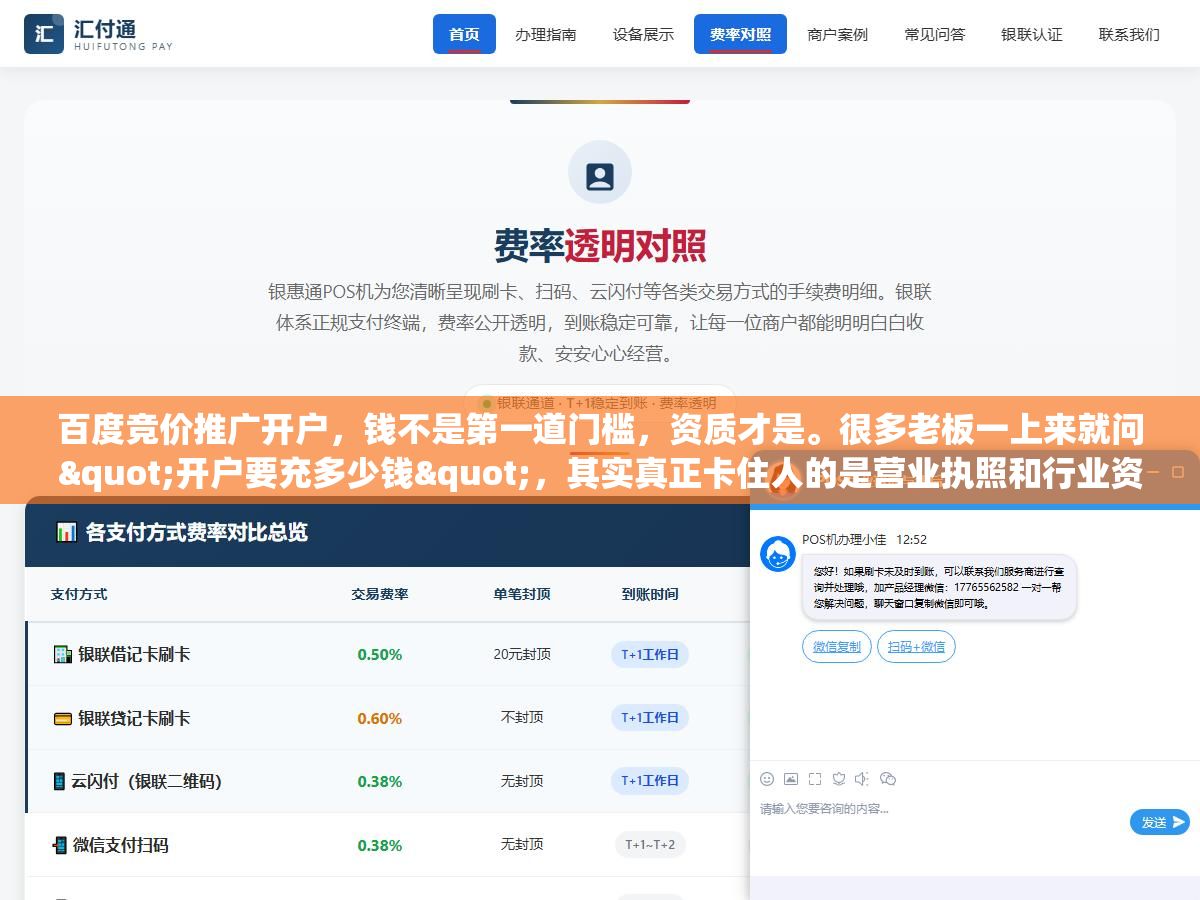Toggle the chat sound speaker icon
Screen dimensions: 1200x900
862,778
